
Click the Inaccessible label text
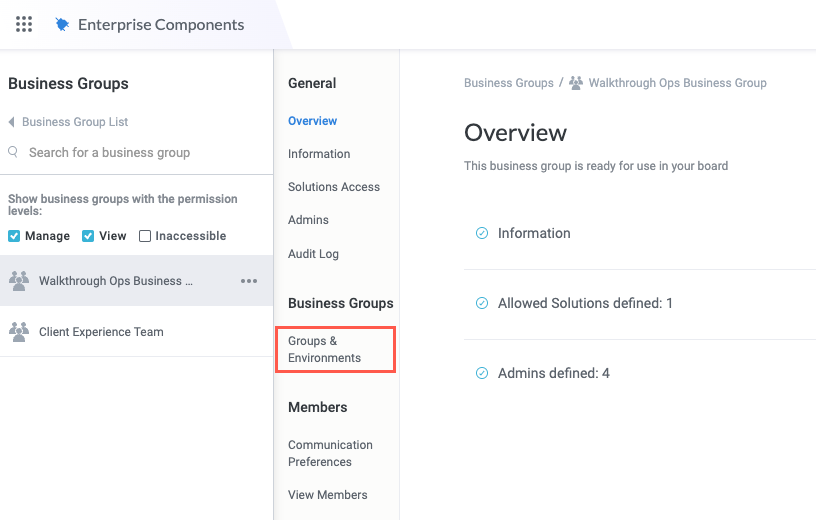190,236
